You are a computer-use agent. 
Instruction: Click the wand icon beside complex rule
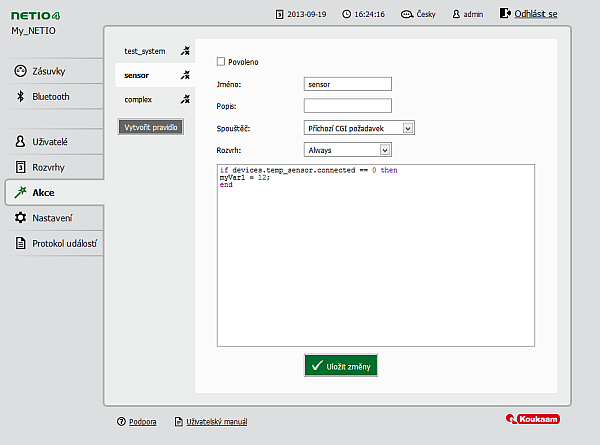pos(184,100)
